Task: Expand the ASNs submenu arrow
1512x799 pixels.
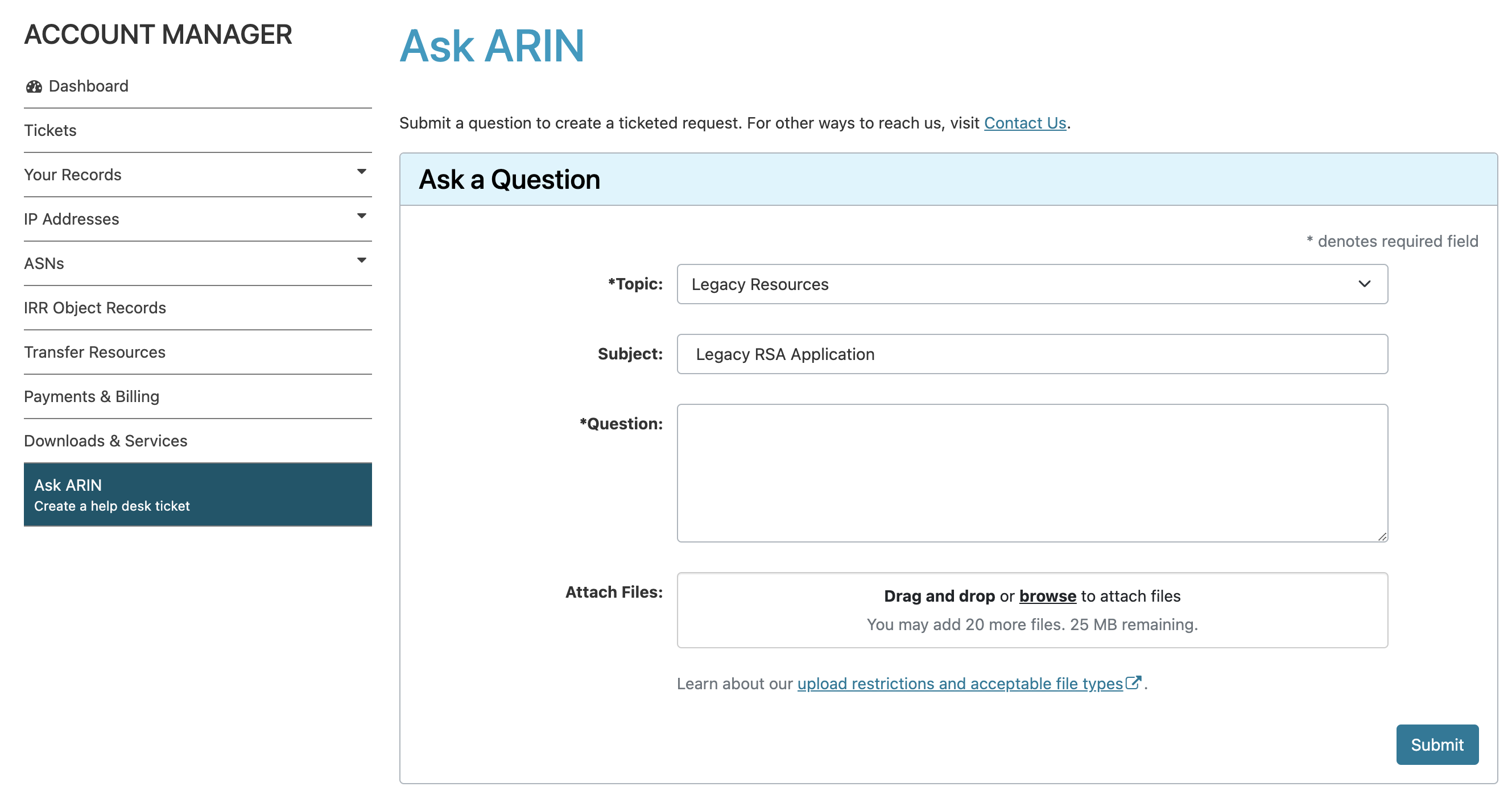Action: coord(362,260)
